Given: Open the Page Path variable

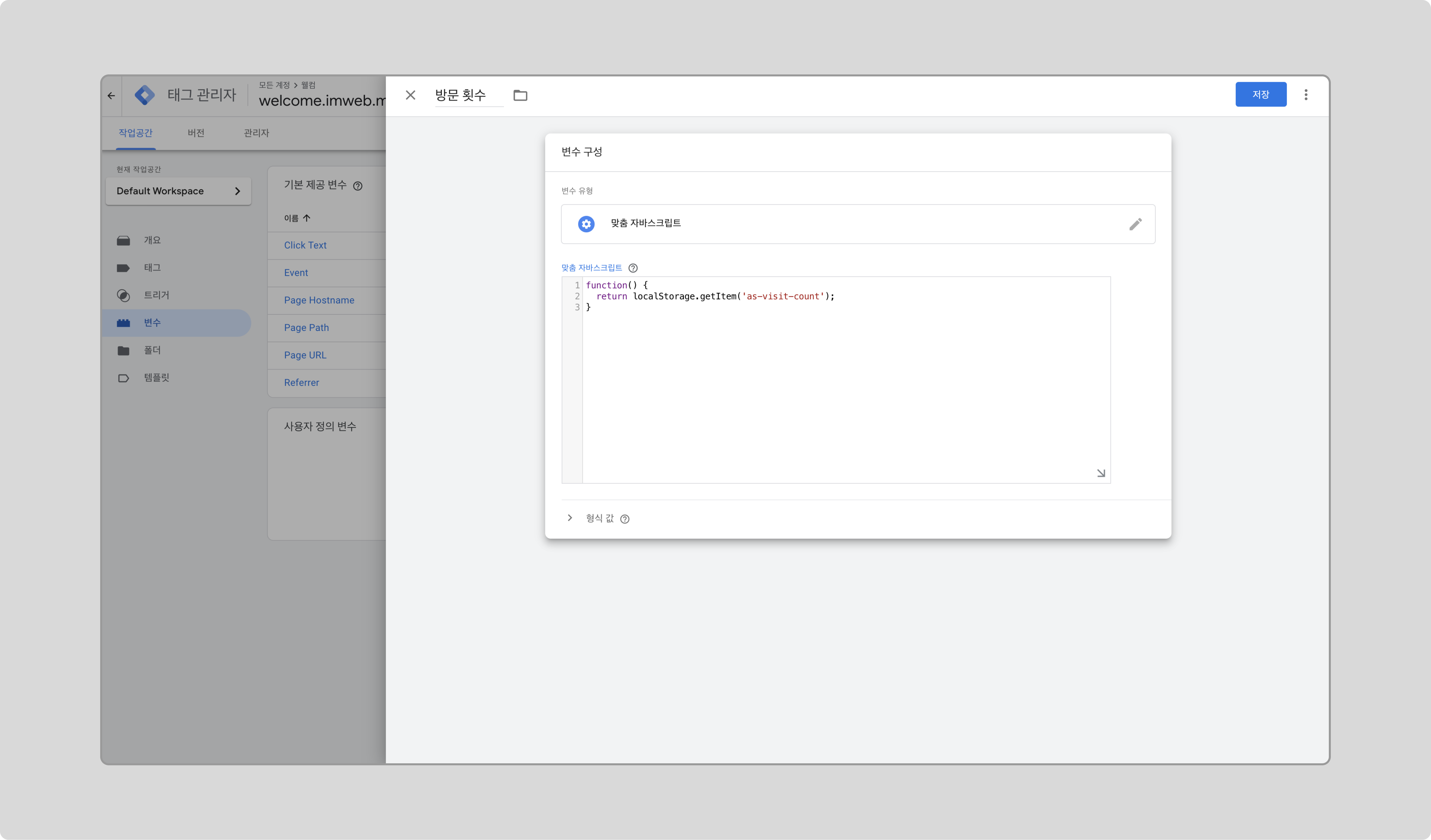Looking at the screenshot, I should pyautogui.click(x=306, y=328).
